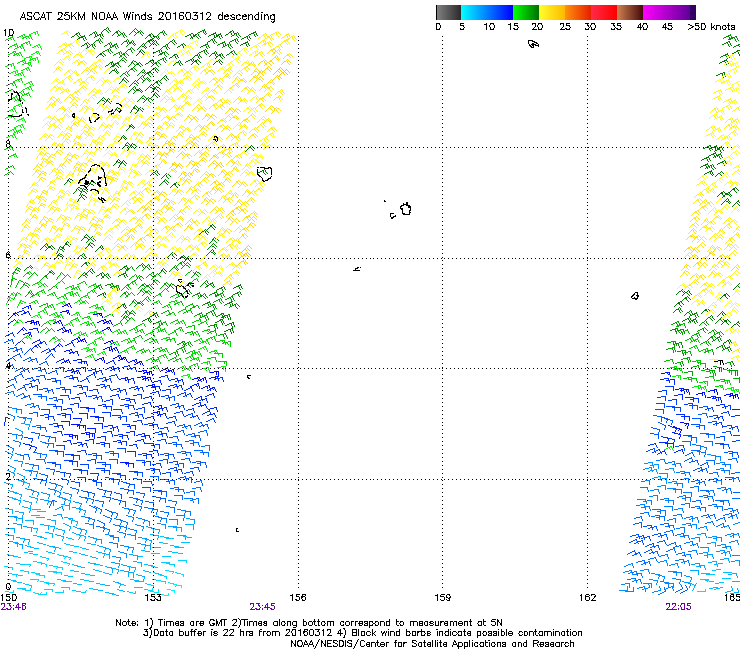Click the title 'ASCAT 25KM NOAA Winds 20160312 descending'
740x650 pixels.
coord(147,16)
